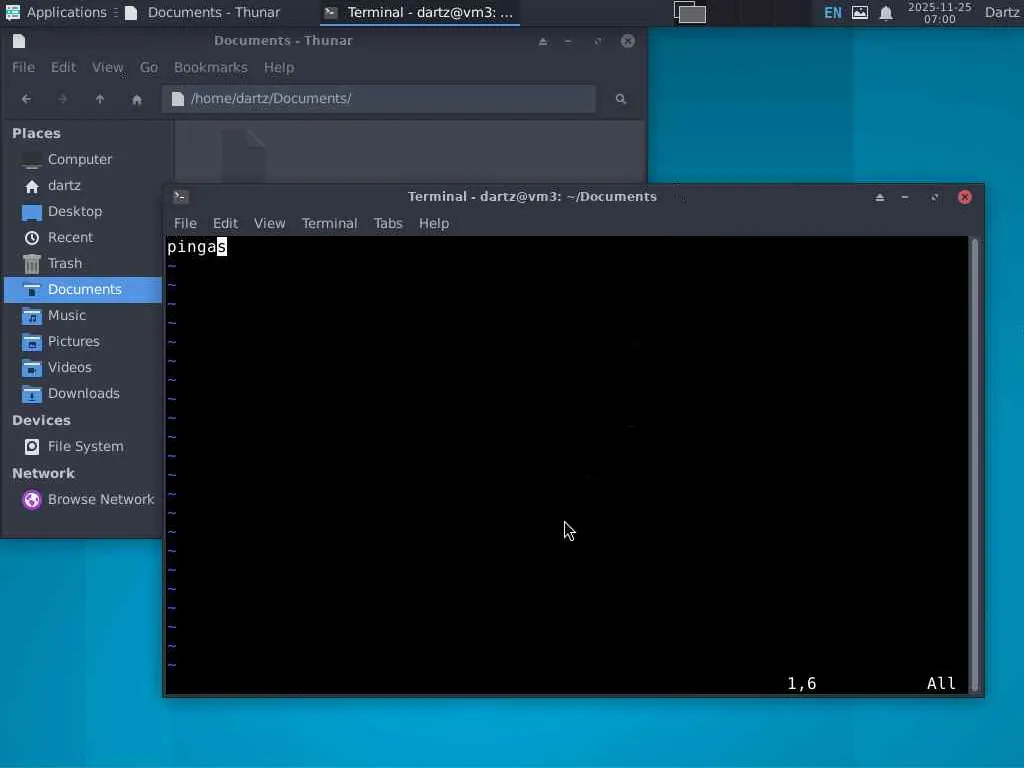Open Terminal Tabs menu
This screenshot has width=1024, height=768.
[388, 223]
